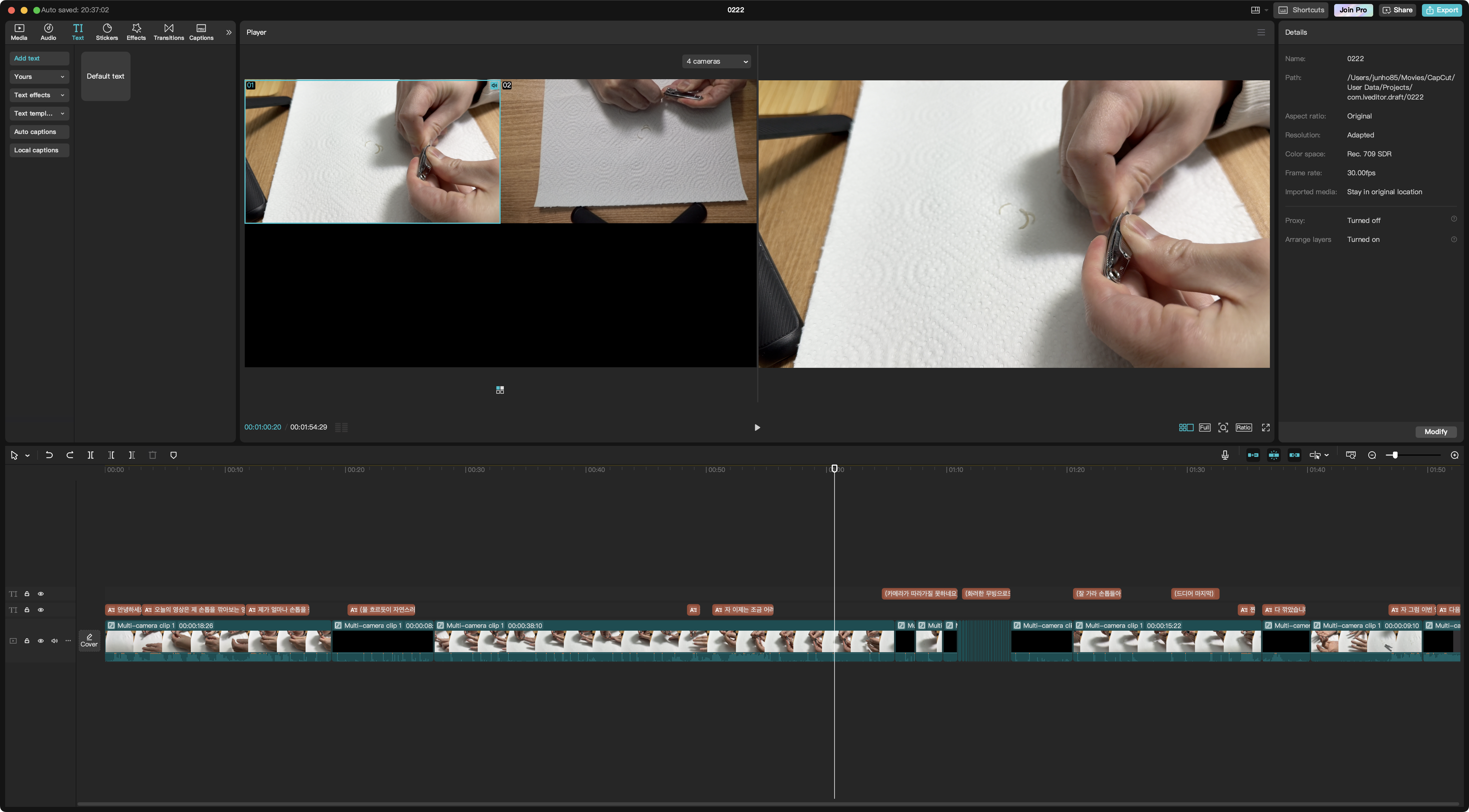1469x812 pixels.
Task: Click the multi-camera grid view icon
Action: coord(1186,428)
